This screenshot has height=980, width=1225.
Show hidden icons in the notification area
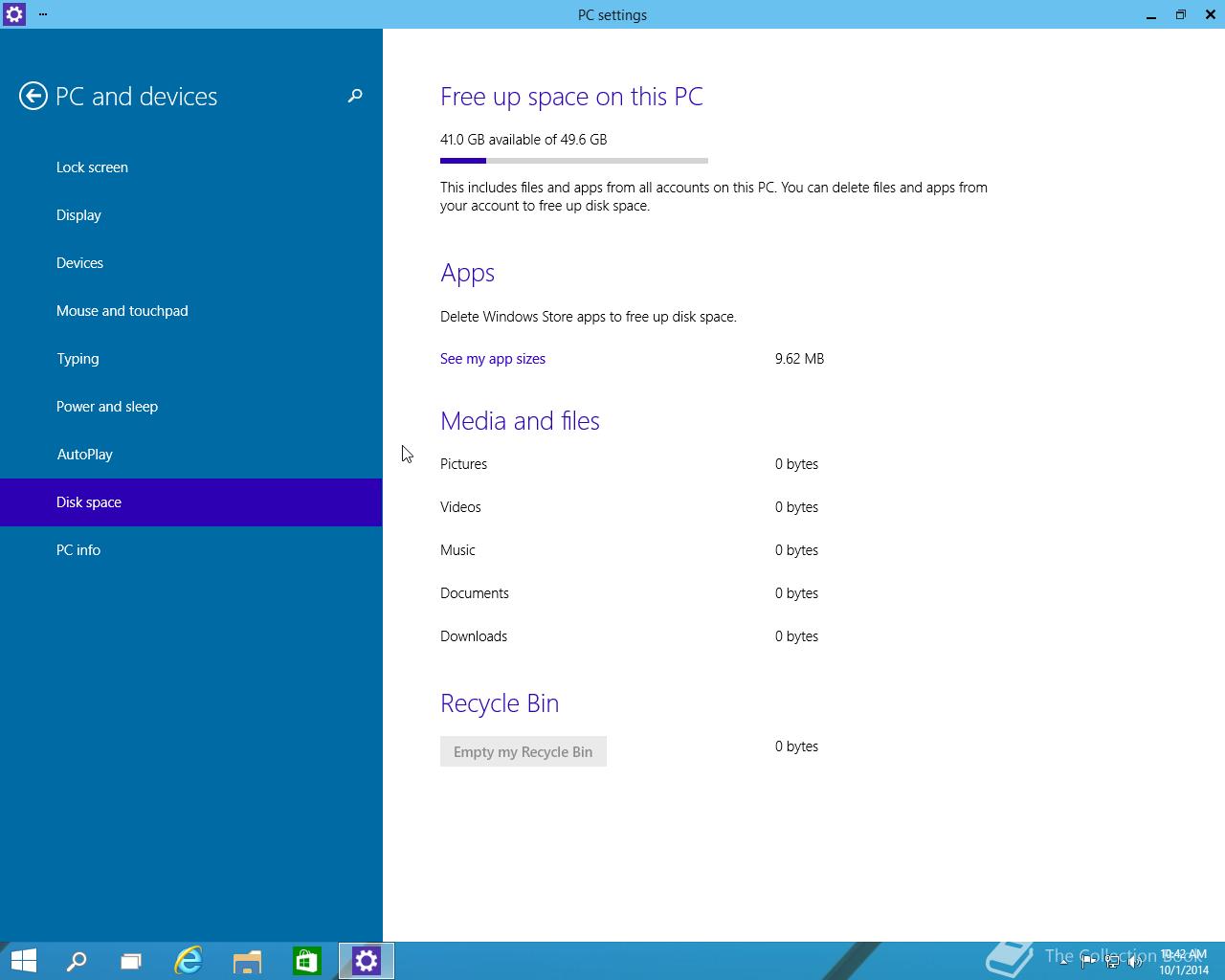[x=1063, y=963]
